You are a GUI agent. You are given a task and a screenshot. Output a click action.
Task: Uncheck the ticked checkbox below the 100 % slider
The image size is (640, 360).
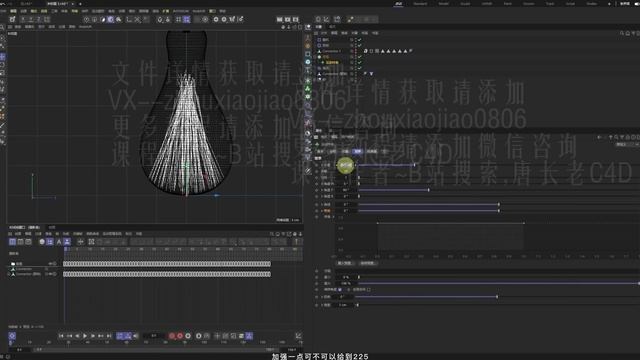[340, 289]
